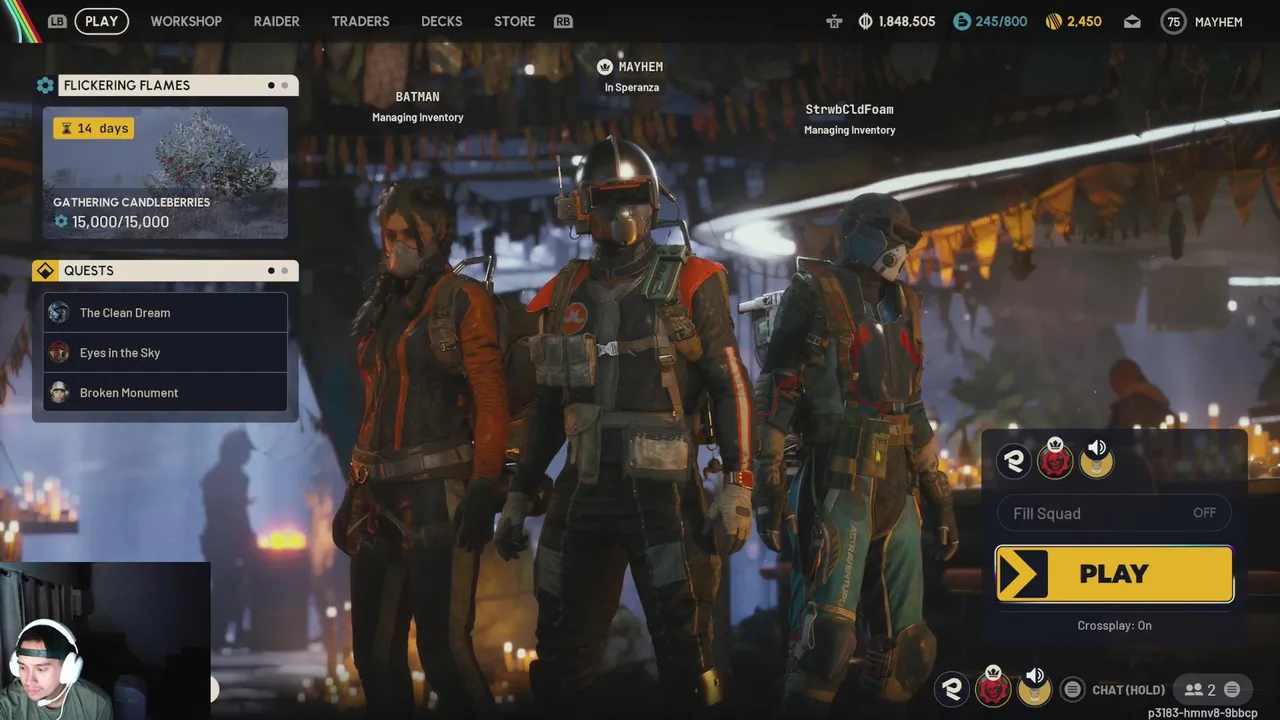1280x720 pixels.
Task: Click the RB bumper icon
Action: tap(563, 21)
